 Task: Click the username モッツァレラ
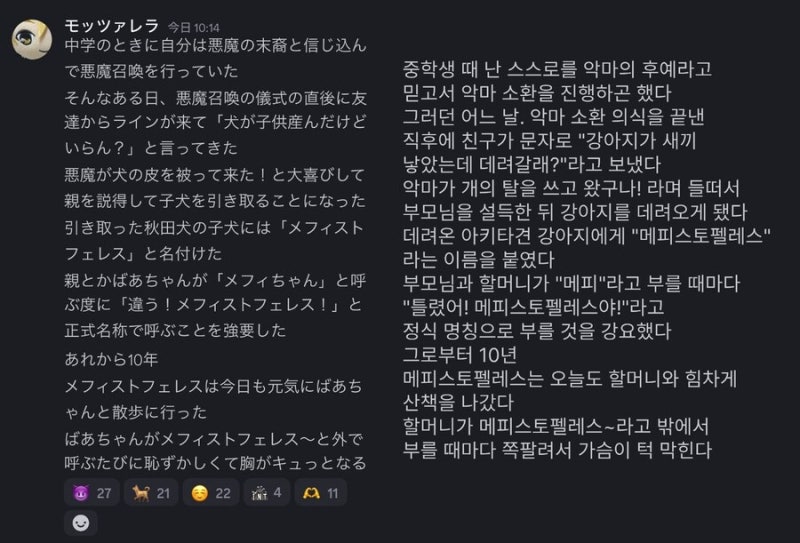click(112, 26)
